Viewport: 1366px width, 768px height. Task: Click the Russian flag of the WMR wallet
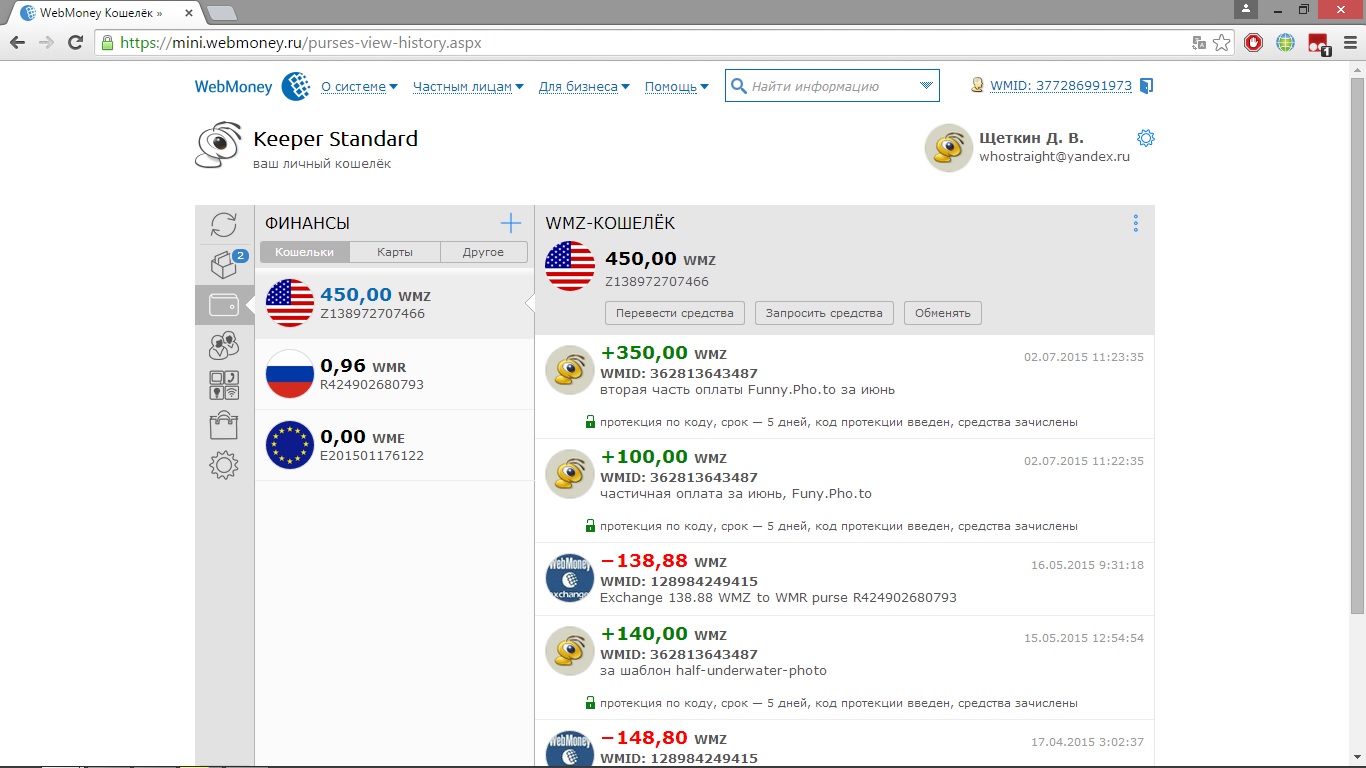290,374
